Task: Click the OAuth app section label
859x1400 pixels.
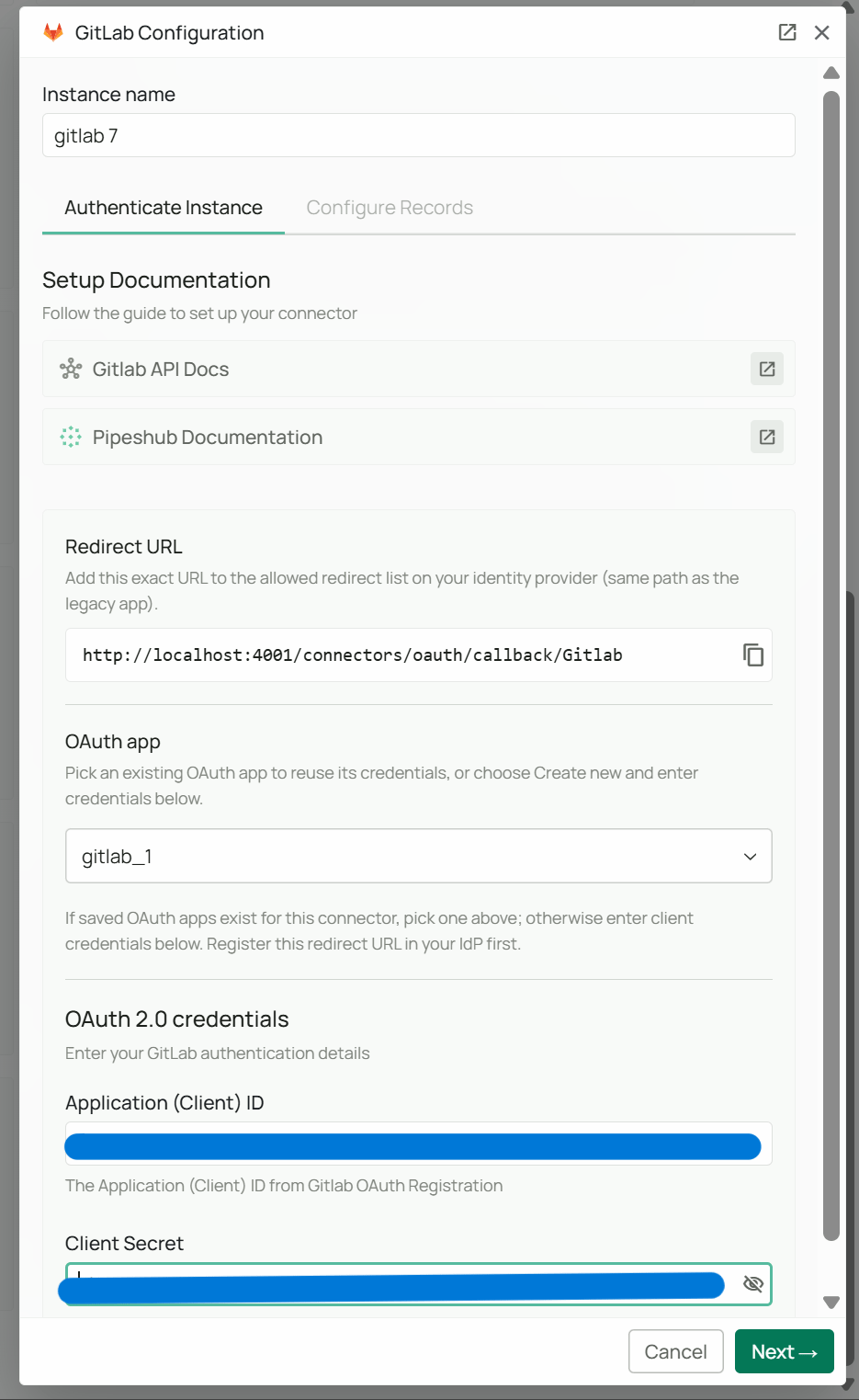Action: 113,741
